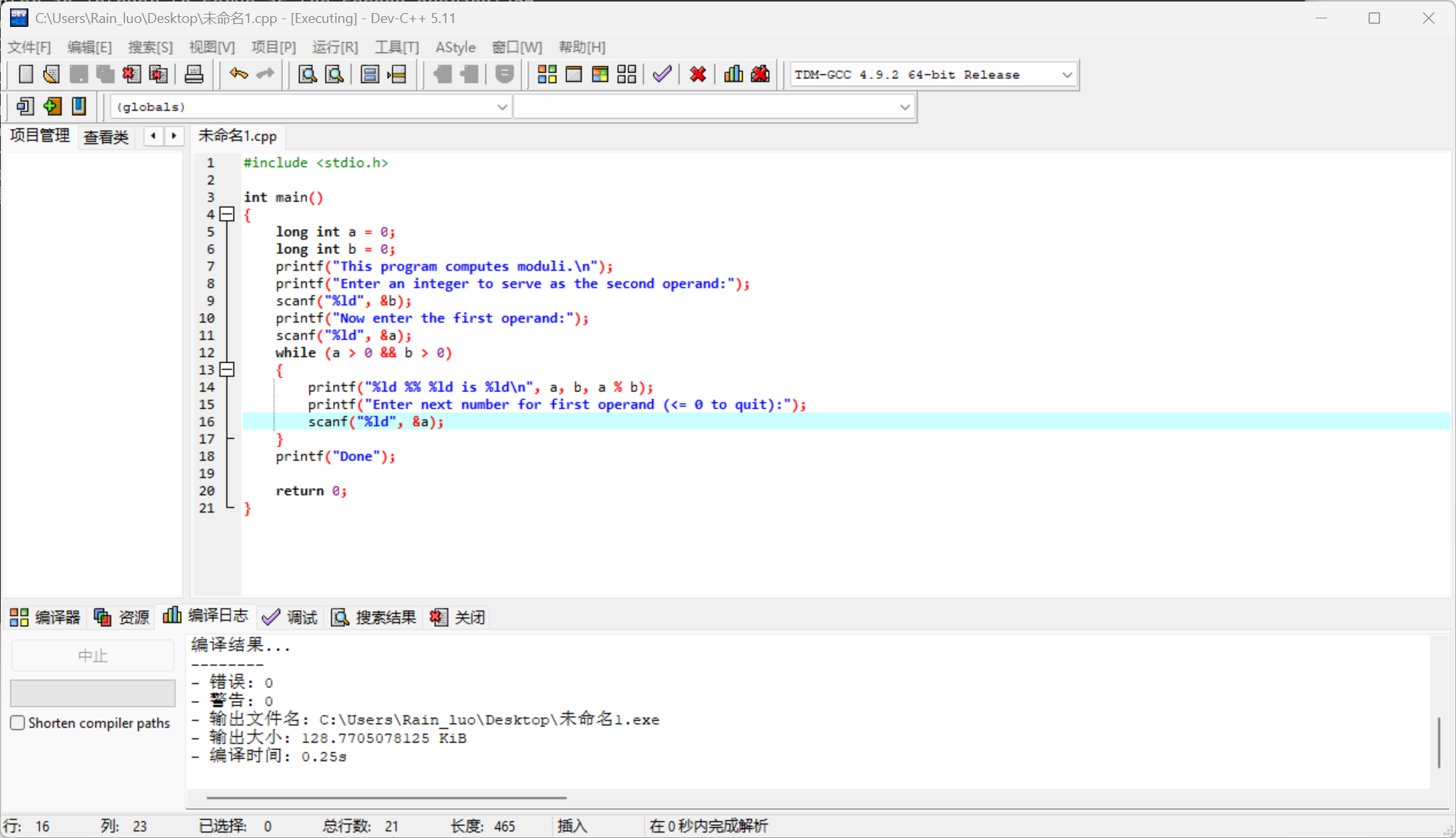Click the compile progress bar below 中止
Viewport: 1456px width, 838px height.
click(93, 693)
